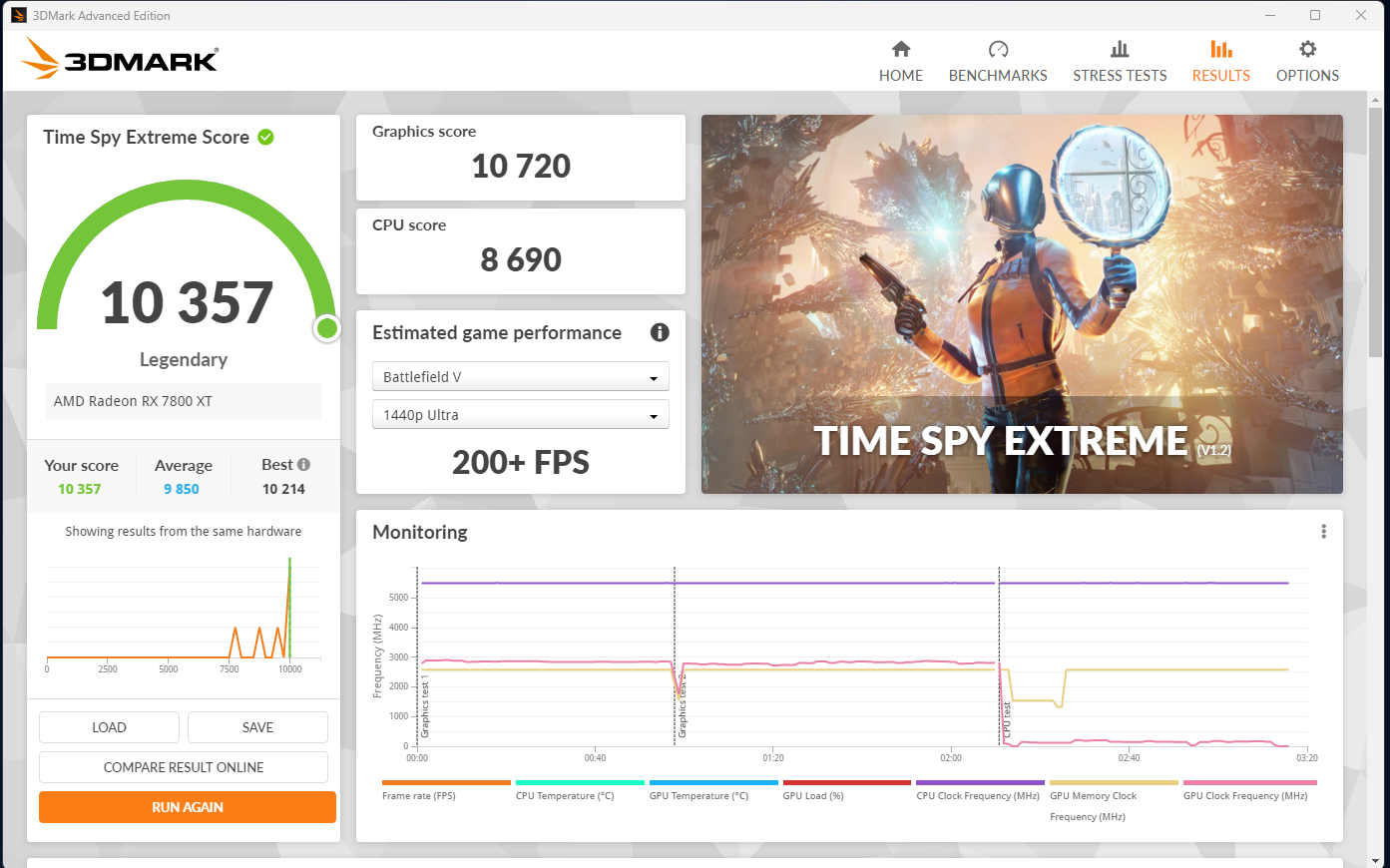Open the Home tab
Screen dimensions: 1390x868
pyautogui.click(x=900, y=62)
